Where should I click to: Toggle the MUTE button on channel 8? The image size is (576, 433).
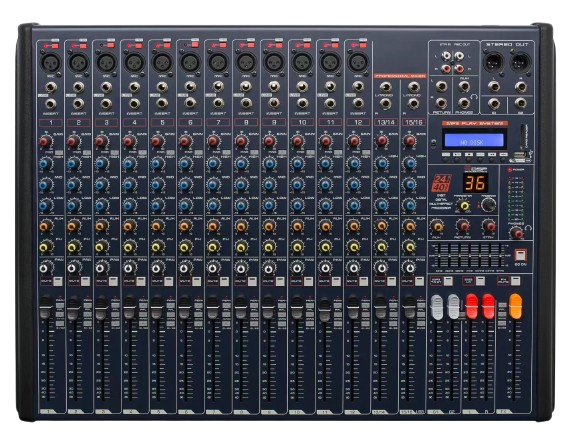pos(252,282)
